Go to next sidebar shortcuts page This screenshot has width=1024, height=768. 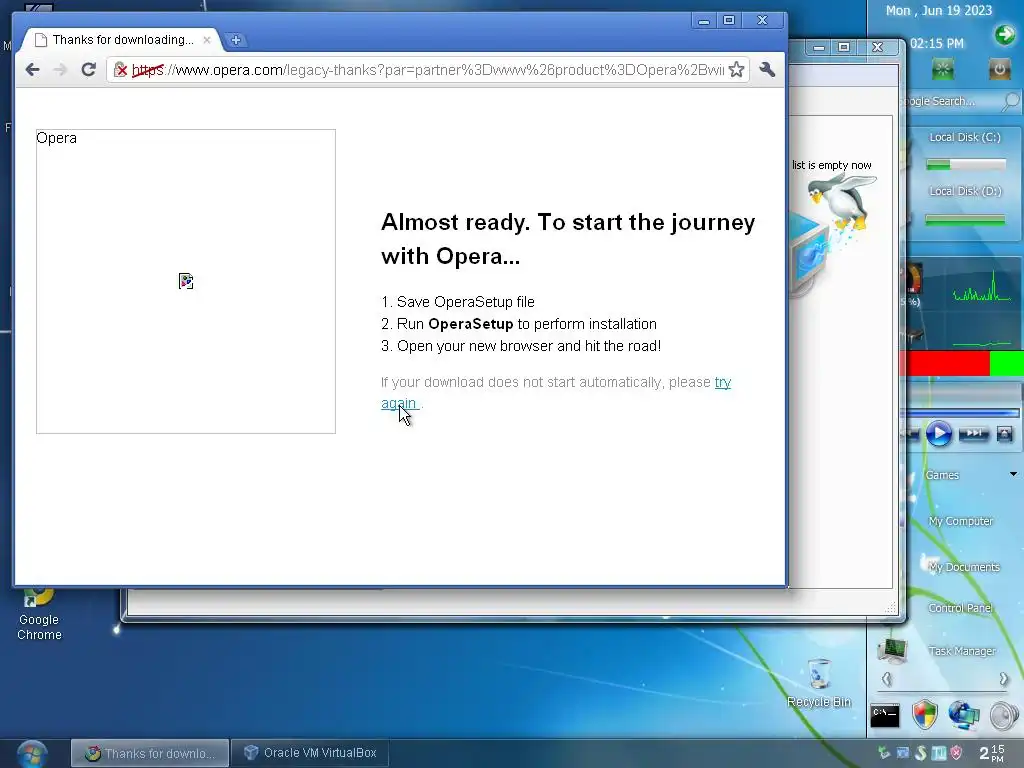pyautogui.click(x=1004, y=679)
